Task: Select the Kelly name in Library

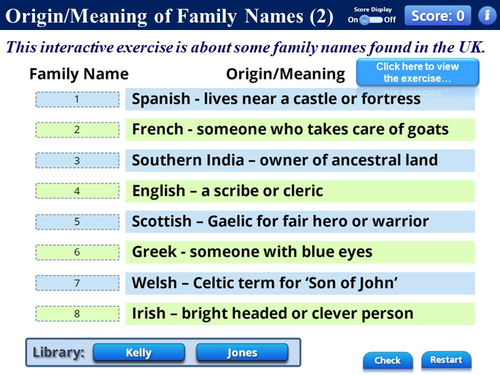Action: coord(139,353)
